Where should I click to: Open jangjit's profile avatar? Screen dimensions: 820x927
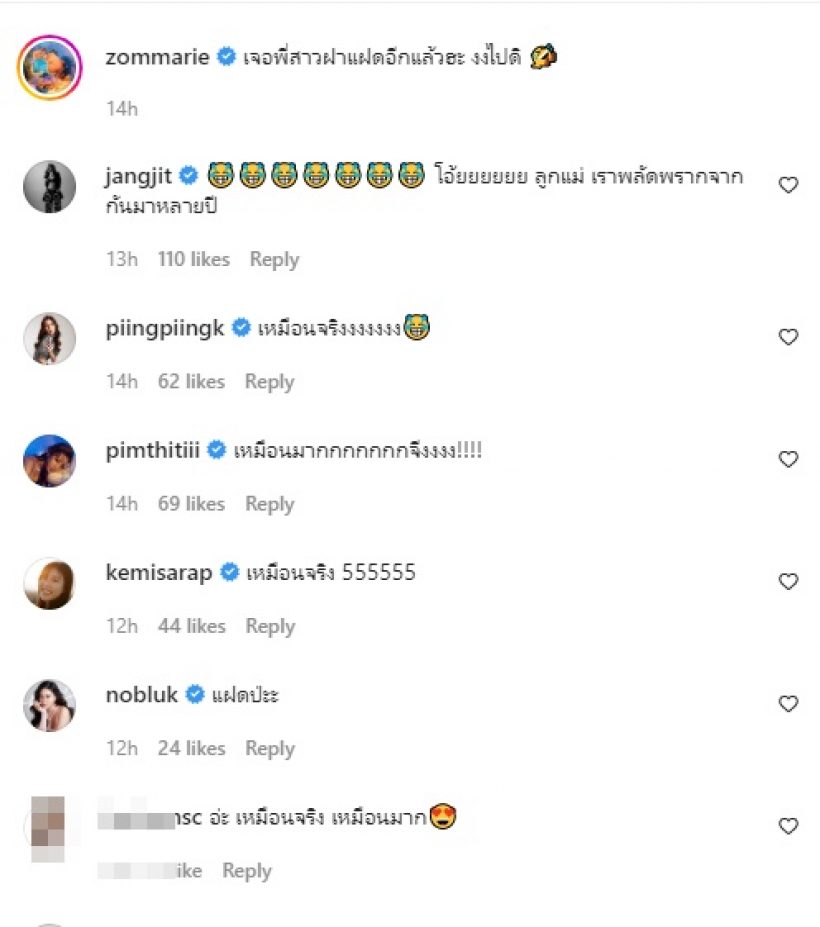point(49,186)
